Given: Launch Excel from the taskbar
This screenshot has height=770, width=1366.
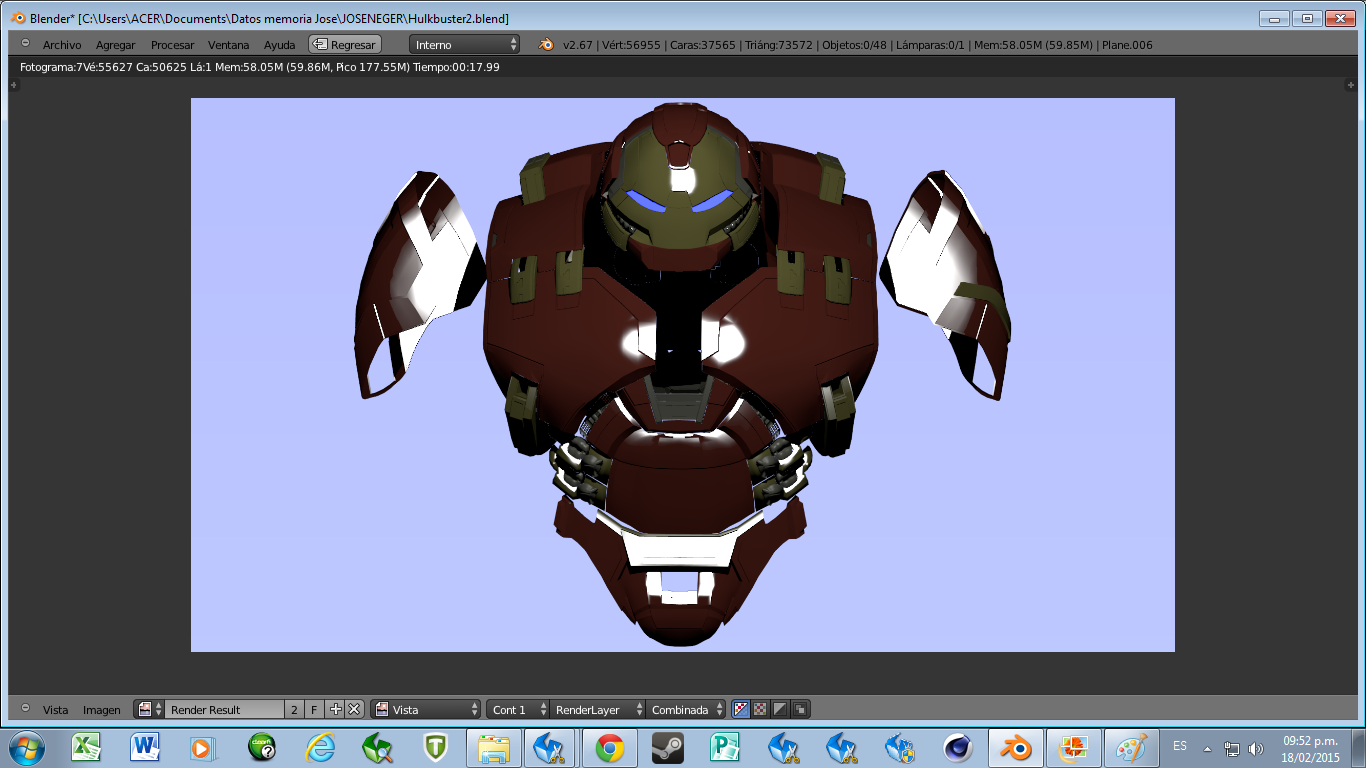Looking at the screenshot, I should 86,748.
